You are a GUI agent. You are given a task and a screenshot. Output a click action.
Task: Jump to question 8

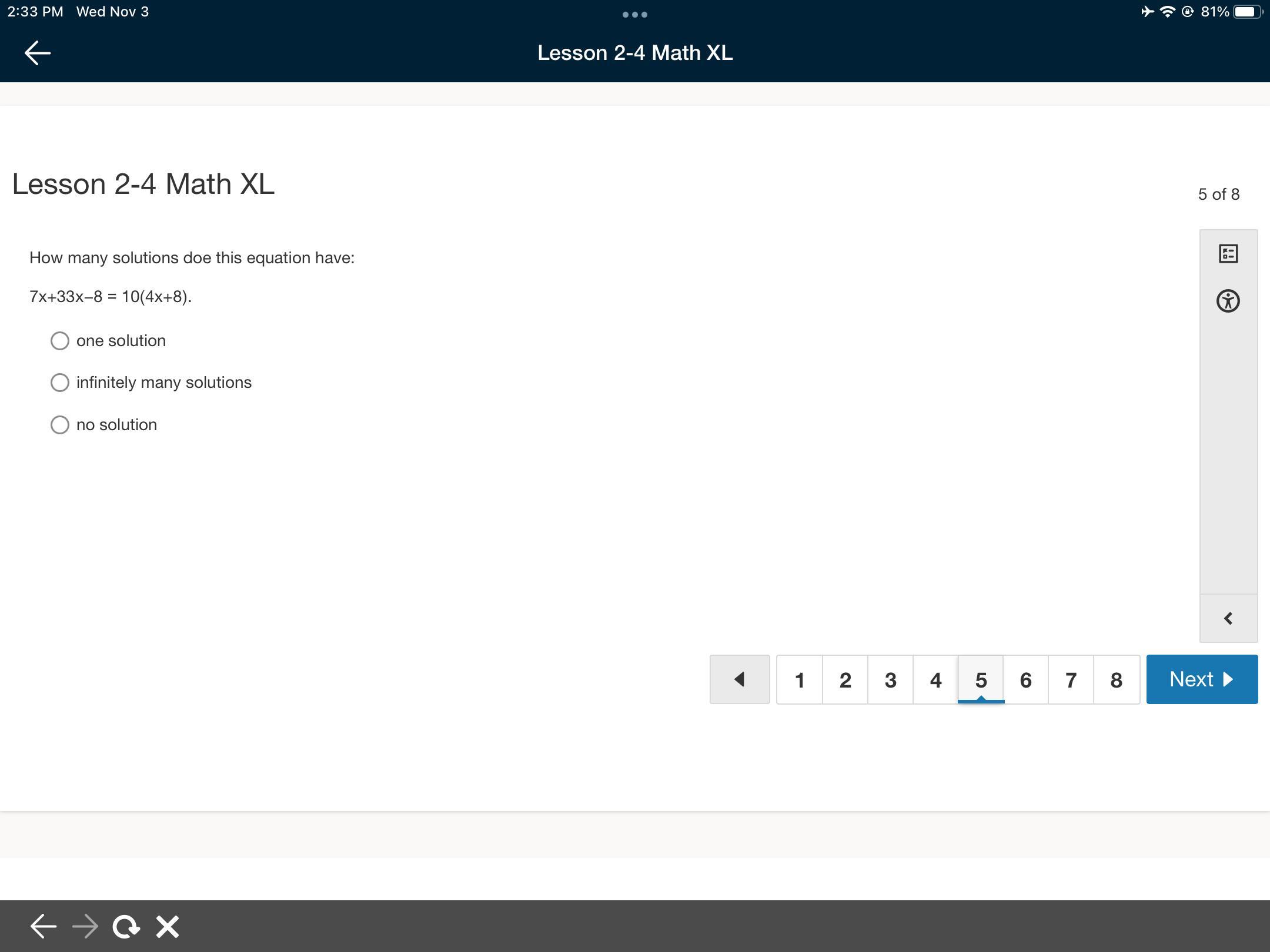pyautogui.click(x=1117, y=680)
